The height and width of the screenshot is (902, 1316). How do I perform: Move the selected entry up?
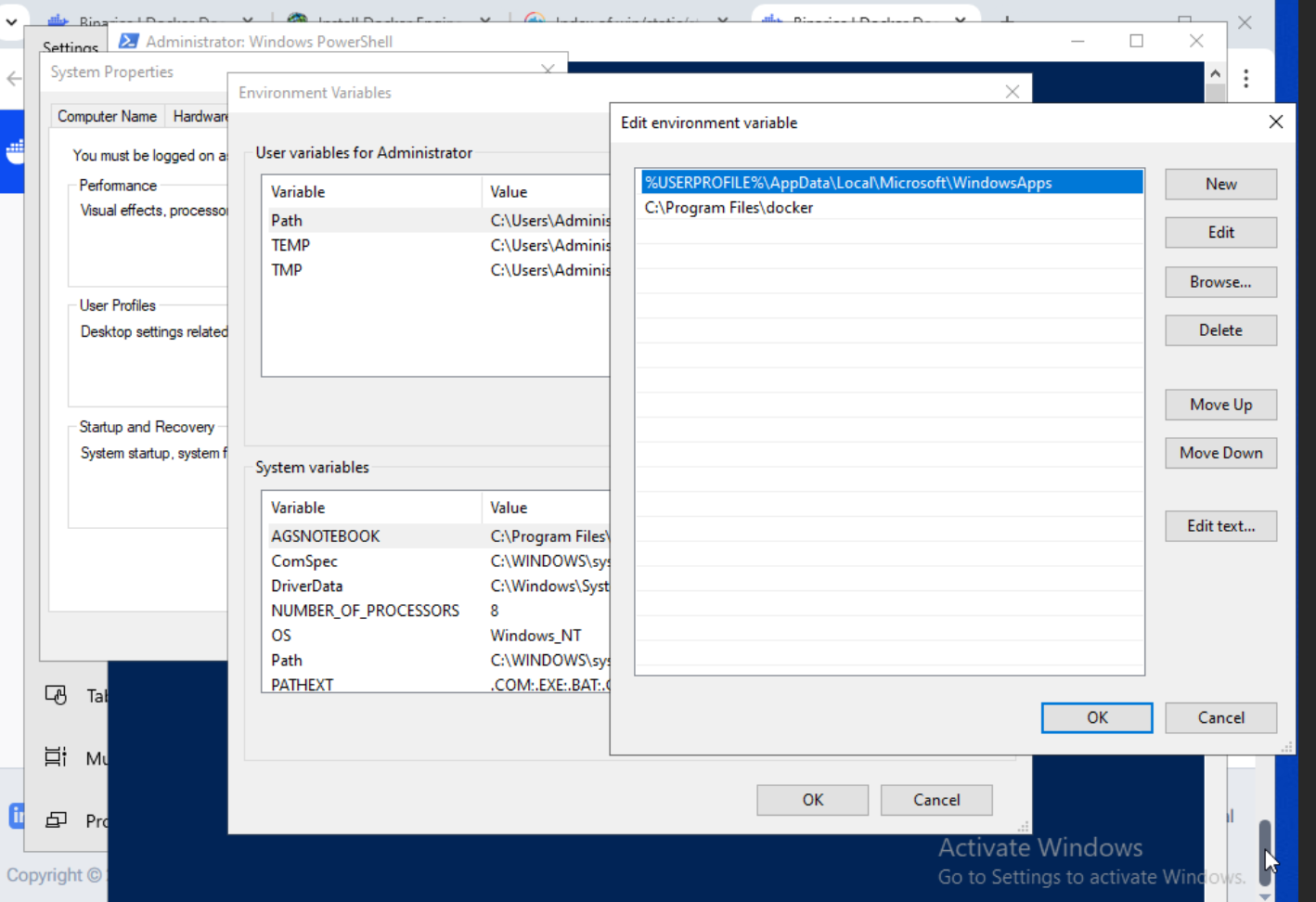point(1220,405)
